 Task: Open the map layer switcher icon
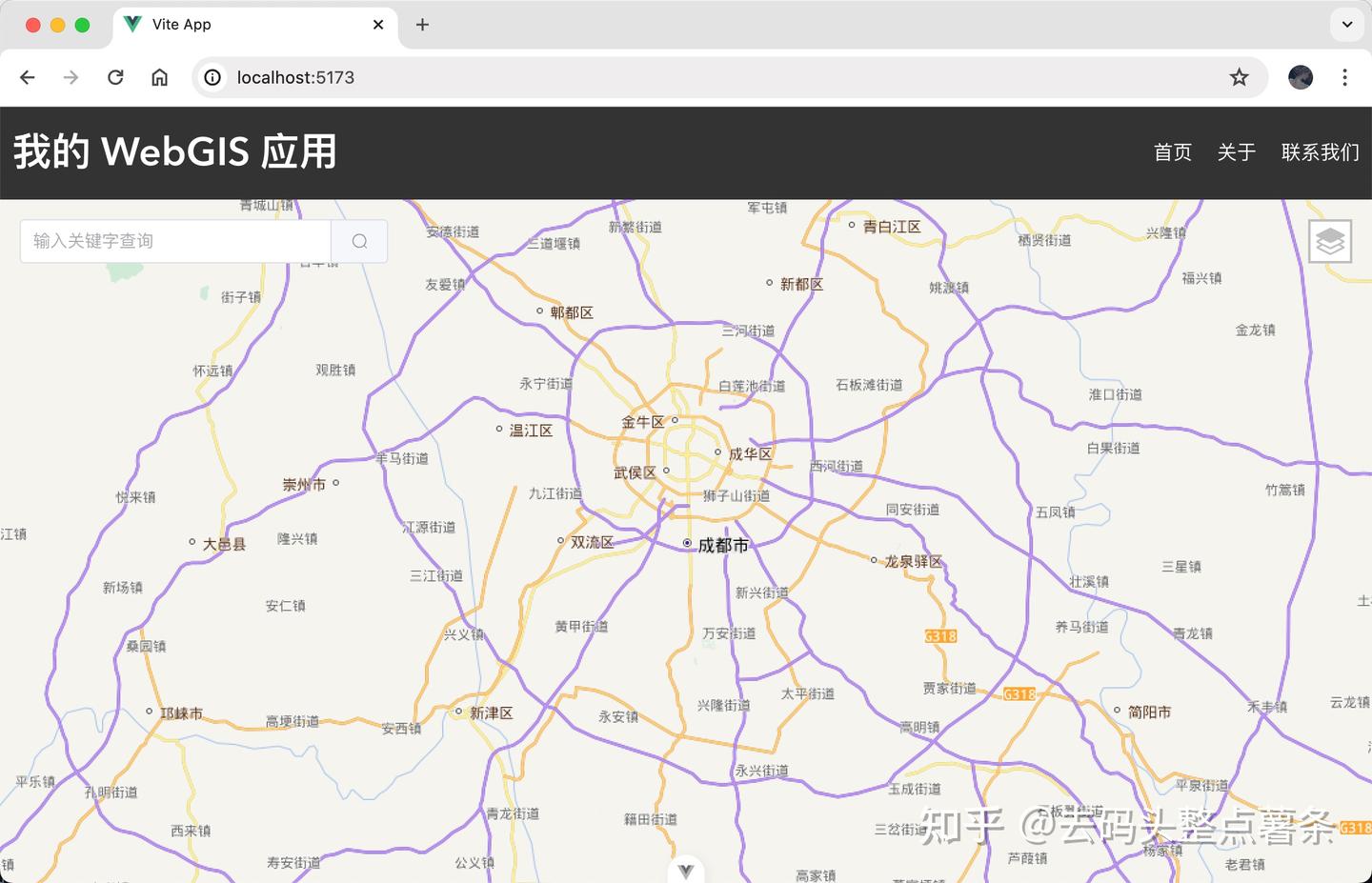1330,241
